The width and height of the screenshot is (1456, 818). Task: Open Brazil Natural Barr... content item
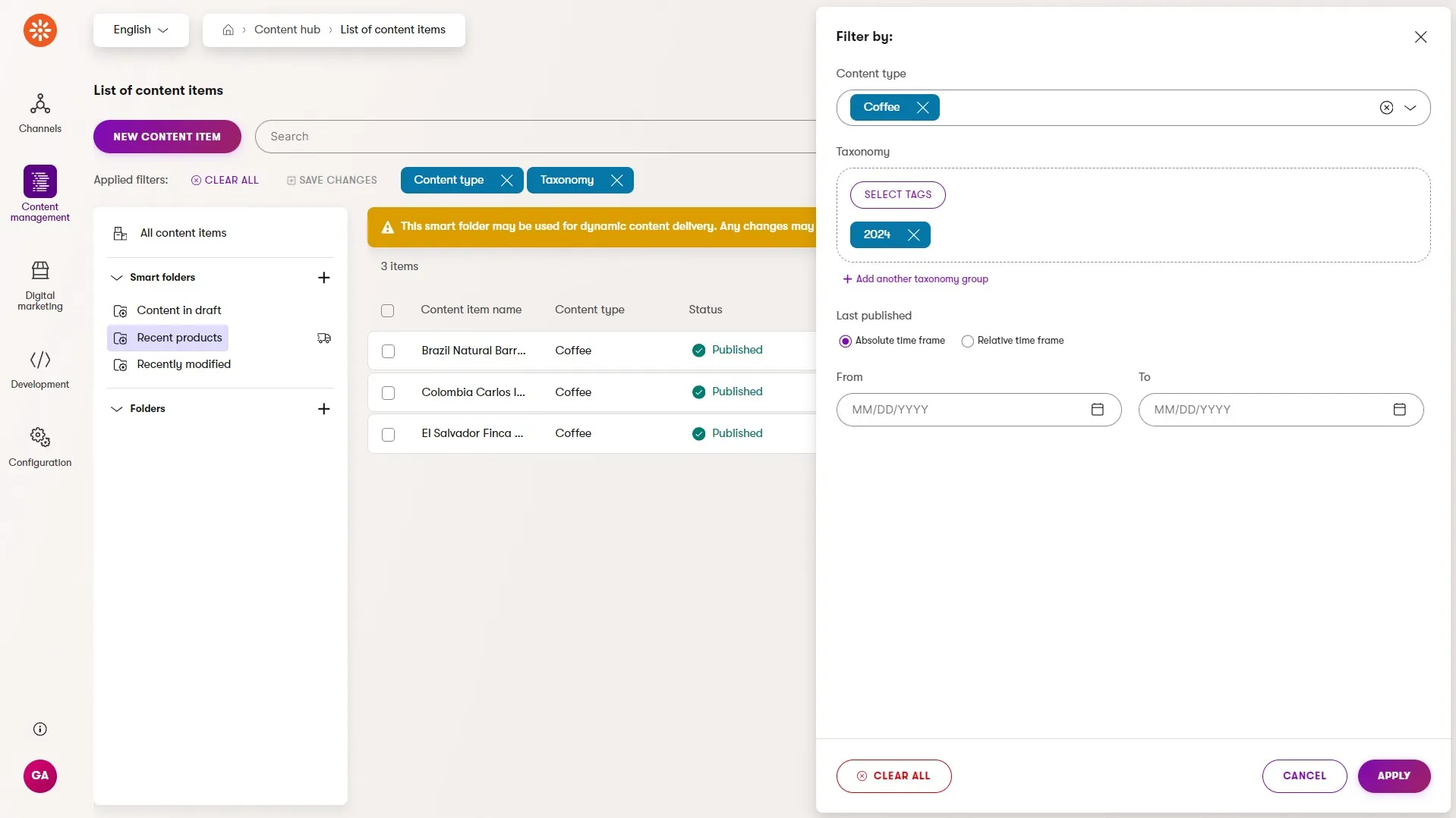(473, 351)
